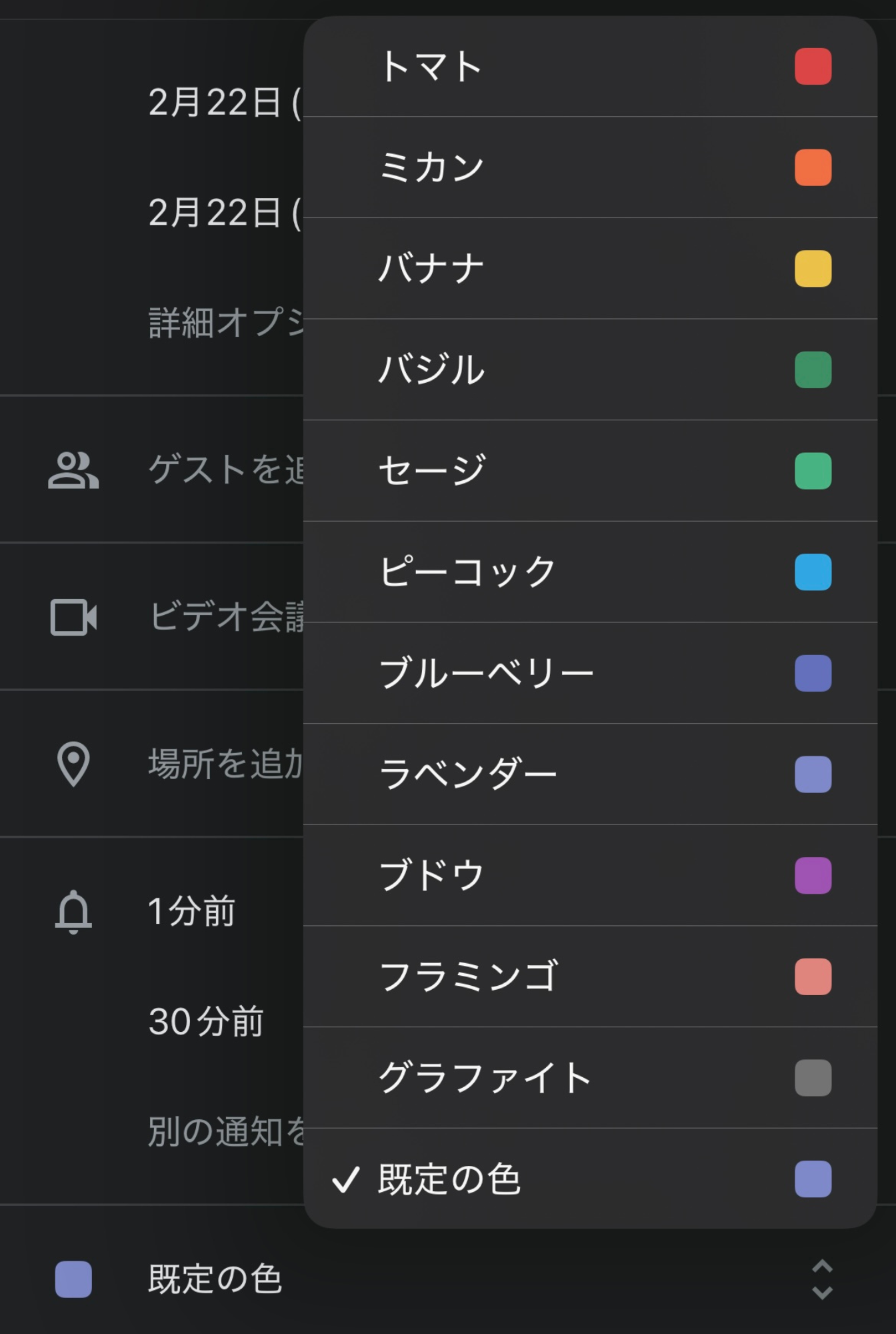Image resolution: width=896 pixels, height=1334 pixels.
Task: Pick the ブドウ purple swatch
Action: pyautogui.click(x=813, y=876)
